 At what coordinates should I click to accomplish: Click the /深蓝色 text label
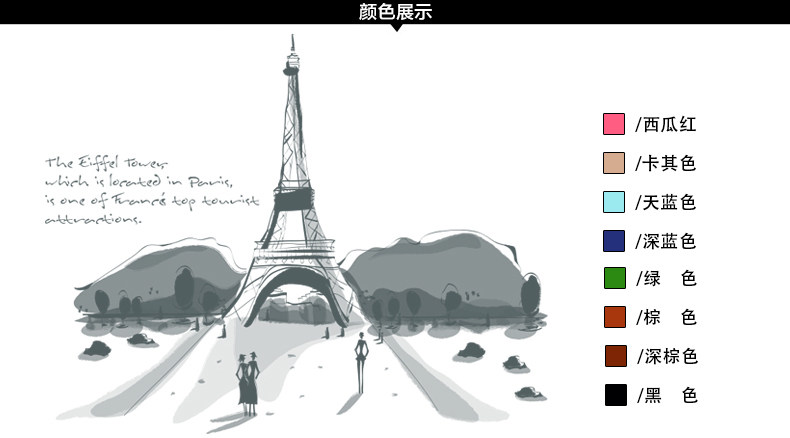coord(666,241)
